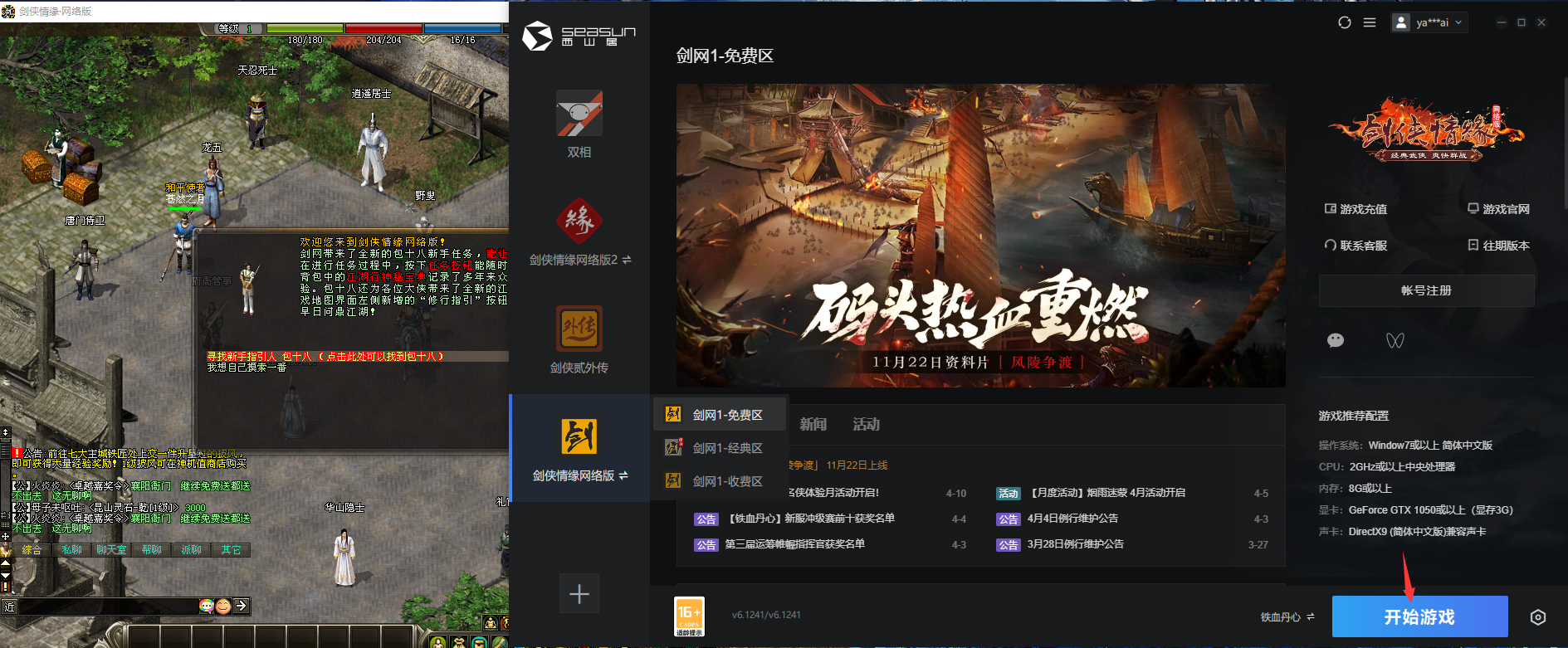This screenshot has width=1568, height=648.
Task: Click the 剑侠情缘 game logo
Action: [1427, 130]
